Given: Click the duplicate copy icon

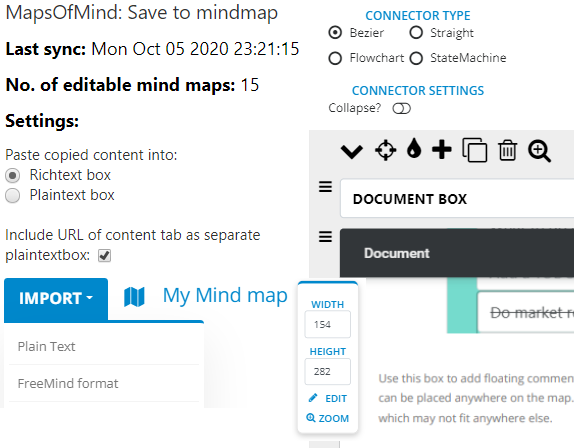Looking at the screenshot, I should point(475,150).
